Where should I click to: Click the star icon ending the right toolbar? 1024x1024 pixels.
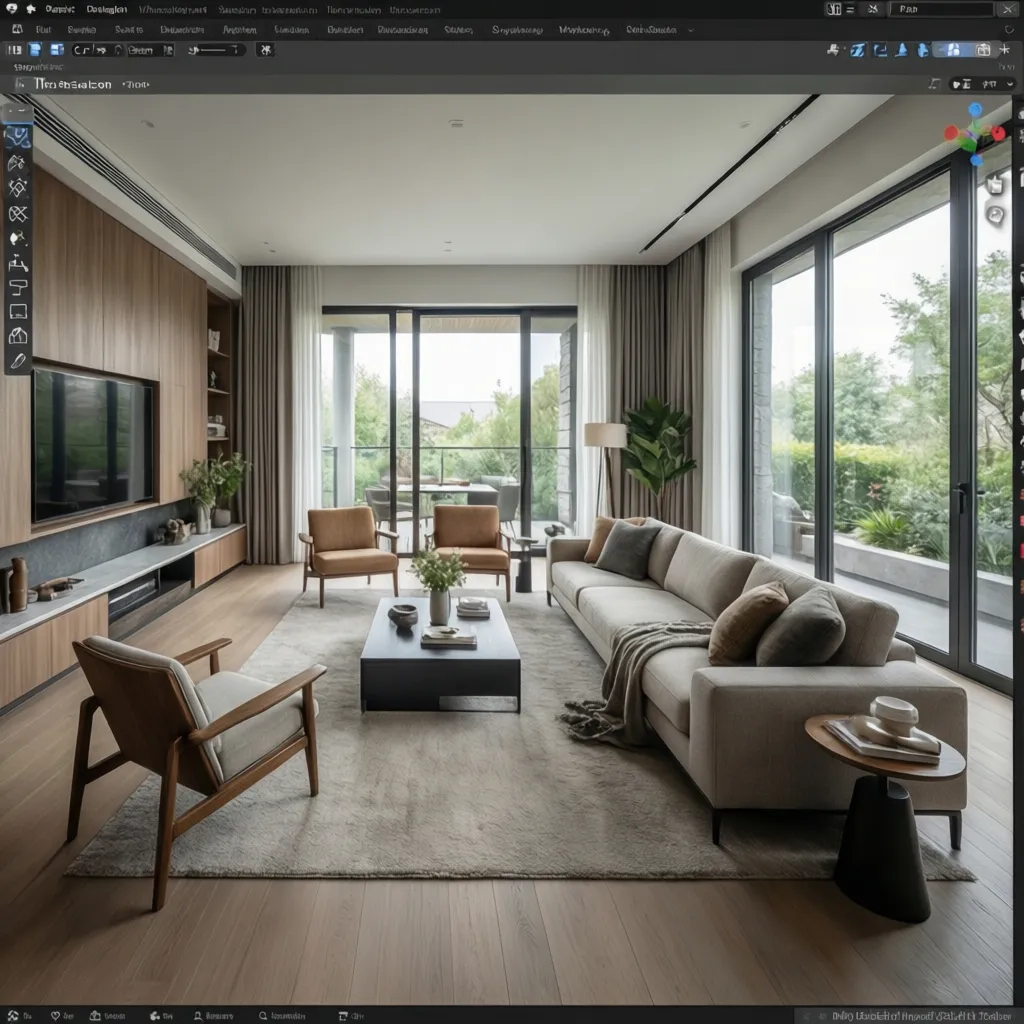coord(1004,50)
